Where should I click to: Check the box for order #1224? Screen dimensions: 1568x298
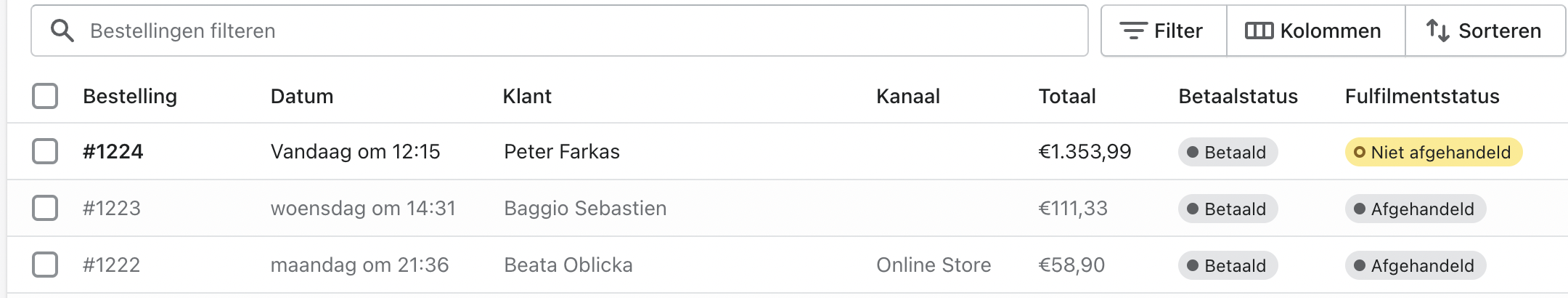pos(45,151)
